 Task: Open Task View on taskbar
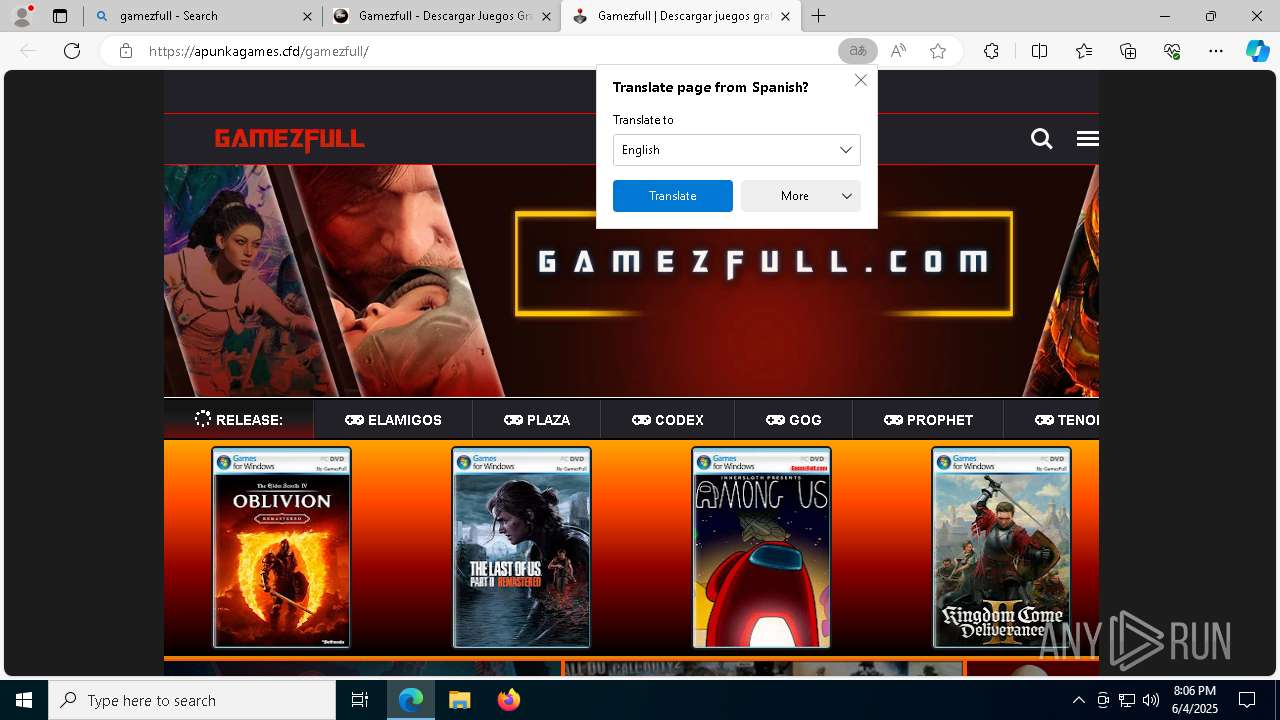(360, 700)
